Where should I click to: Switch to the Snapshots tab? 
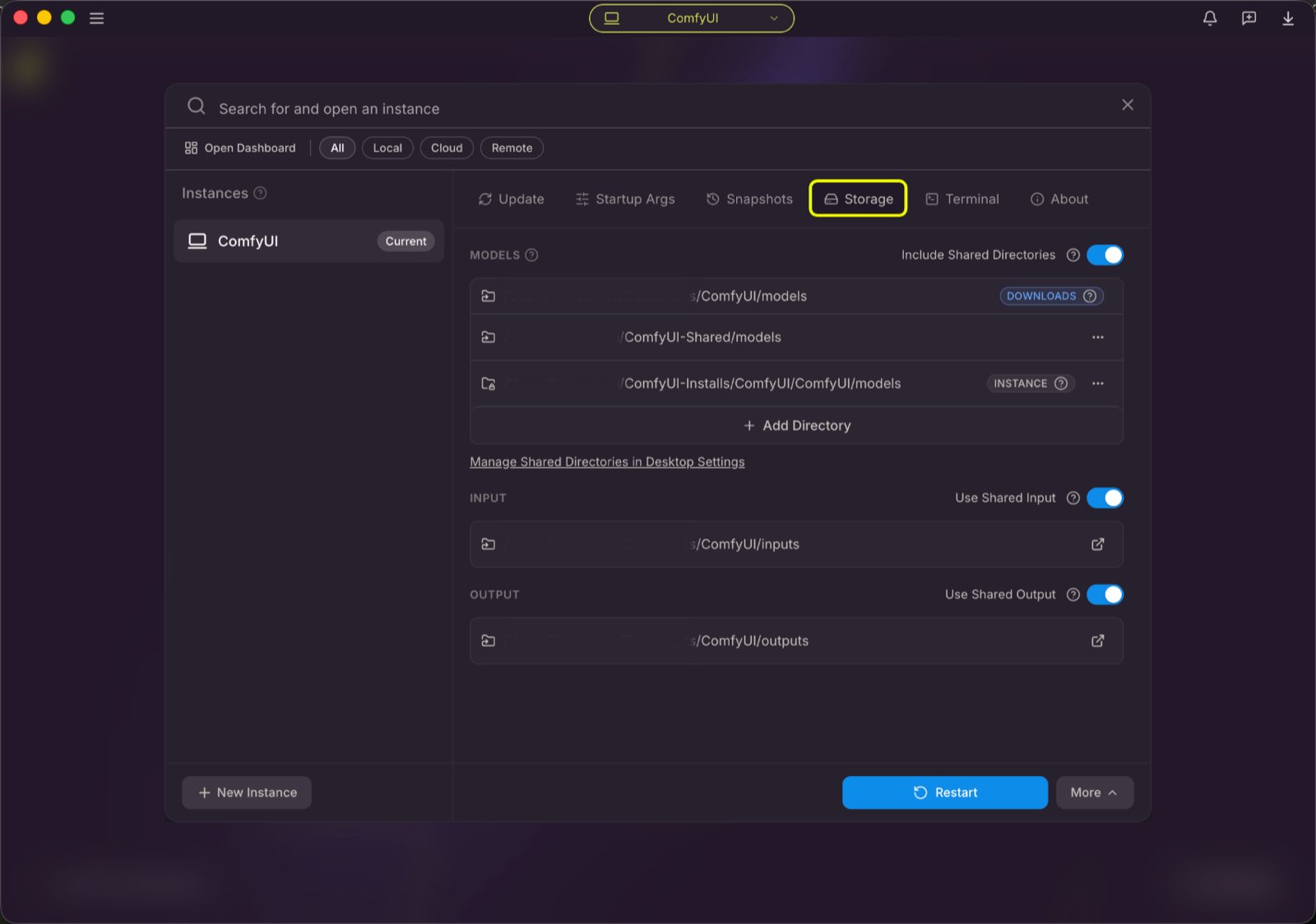point(749,199)
